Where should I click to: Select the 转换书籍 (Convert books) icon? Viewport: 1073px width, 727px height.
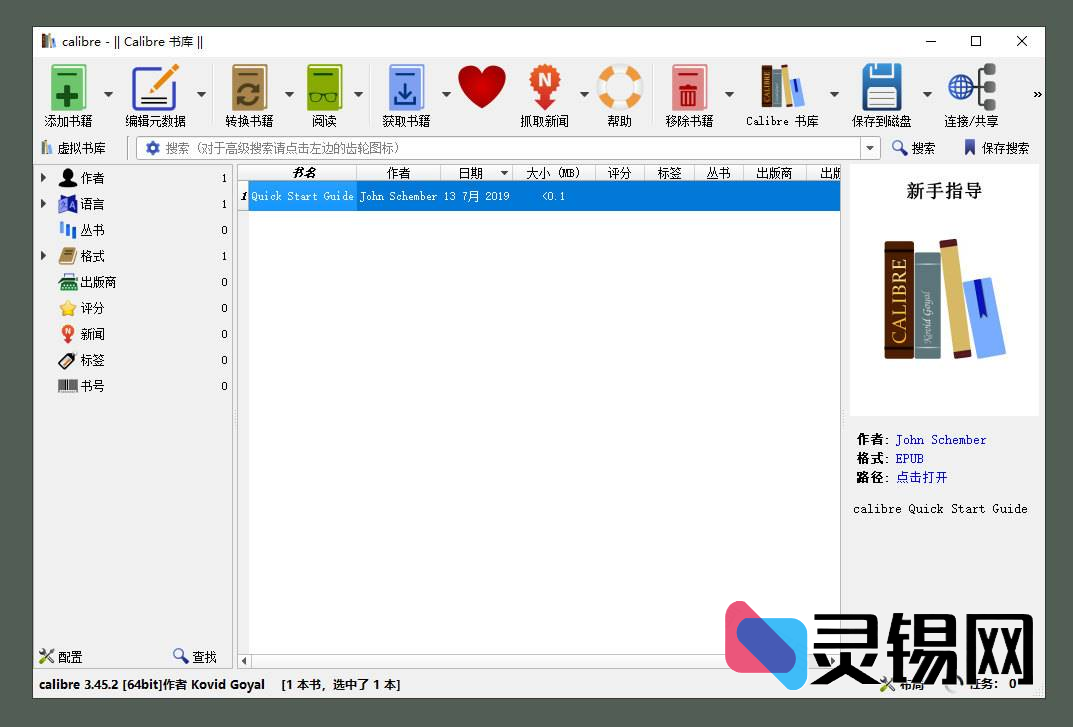[x=248, y=88]
